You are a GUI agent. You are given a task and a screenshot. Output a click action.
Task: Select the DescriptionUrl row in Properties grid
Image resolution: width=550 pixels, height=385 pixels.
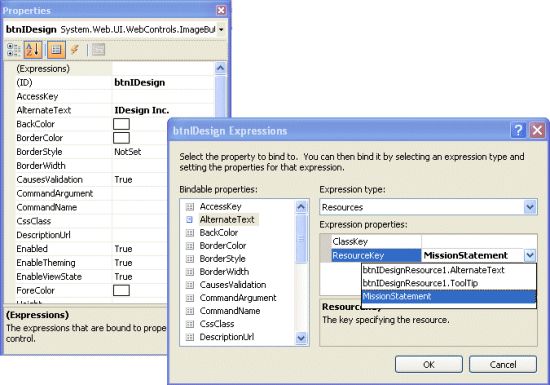(91, 235)
